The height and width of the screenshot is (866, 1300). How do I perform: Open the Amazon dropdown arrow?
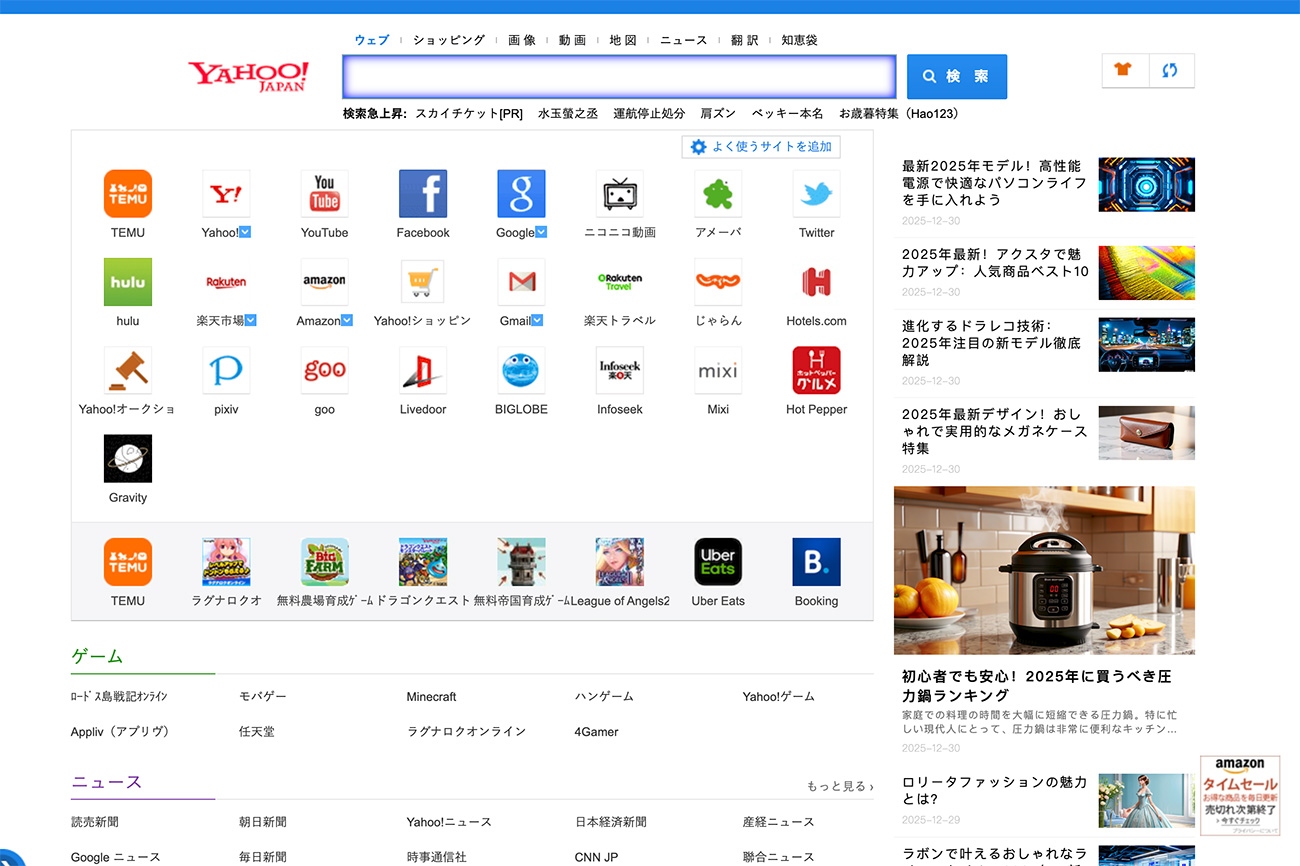347,321
